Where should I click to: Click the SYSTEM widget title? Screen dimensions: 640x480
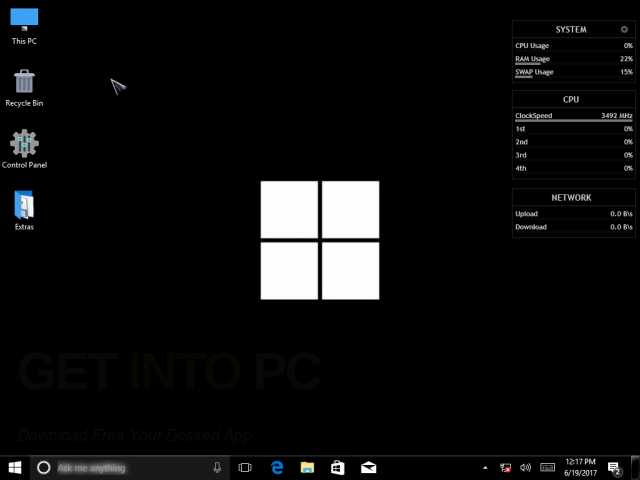click(571, 29)
